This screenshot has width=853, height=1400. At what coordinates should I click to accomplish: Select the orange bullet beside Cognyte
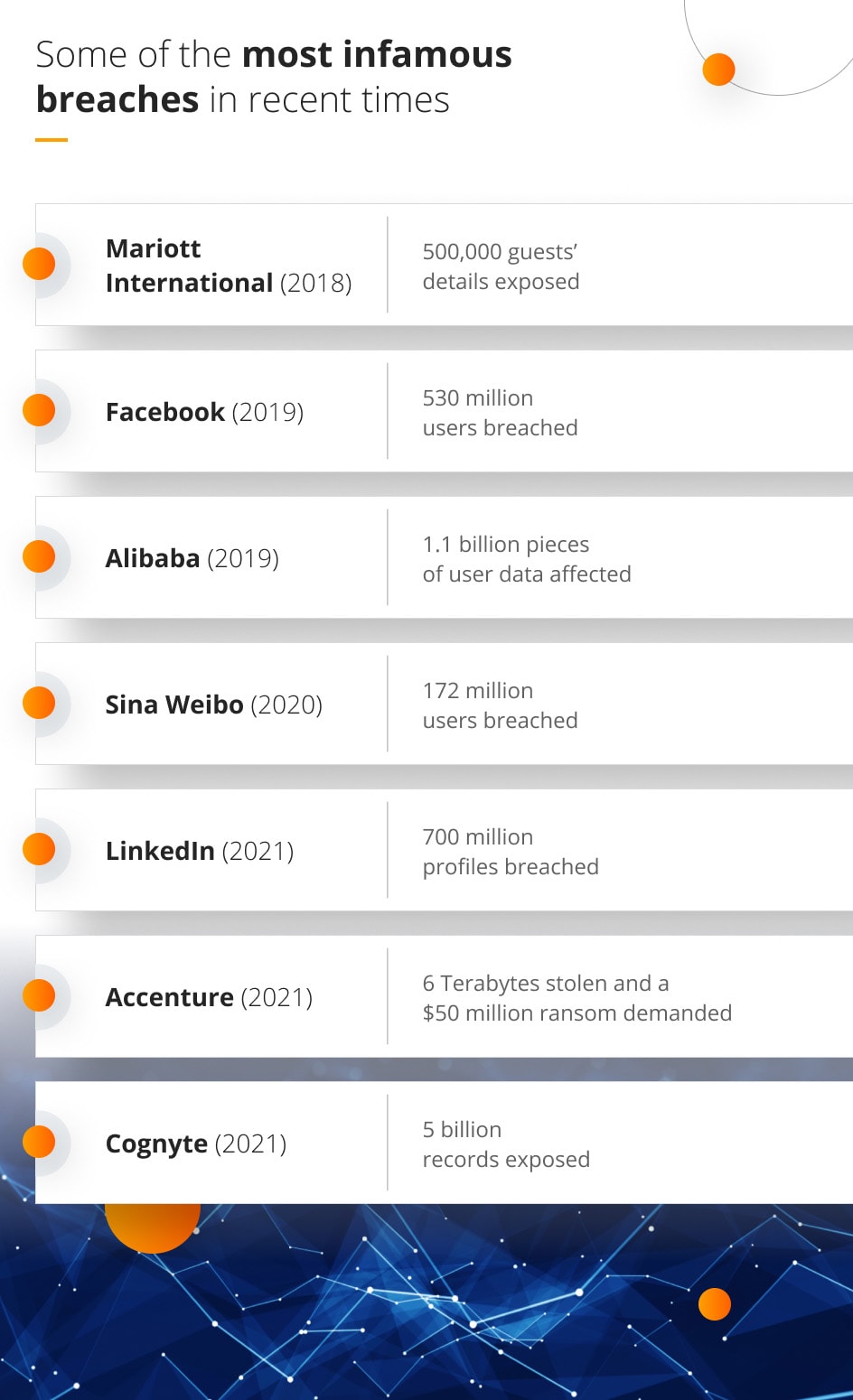(39, 1142)
